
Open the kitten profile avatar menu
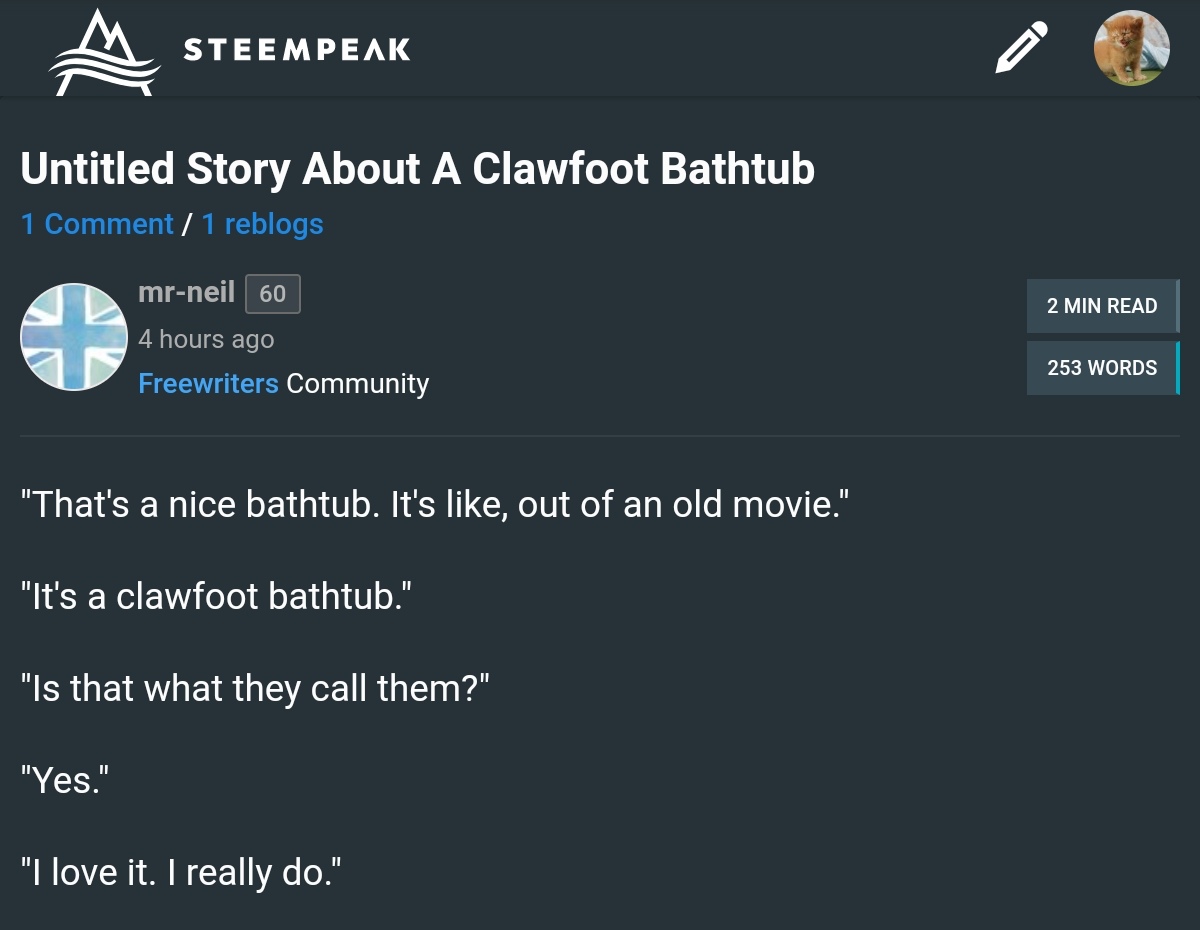pos(1131,48)
